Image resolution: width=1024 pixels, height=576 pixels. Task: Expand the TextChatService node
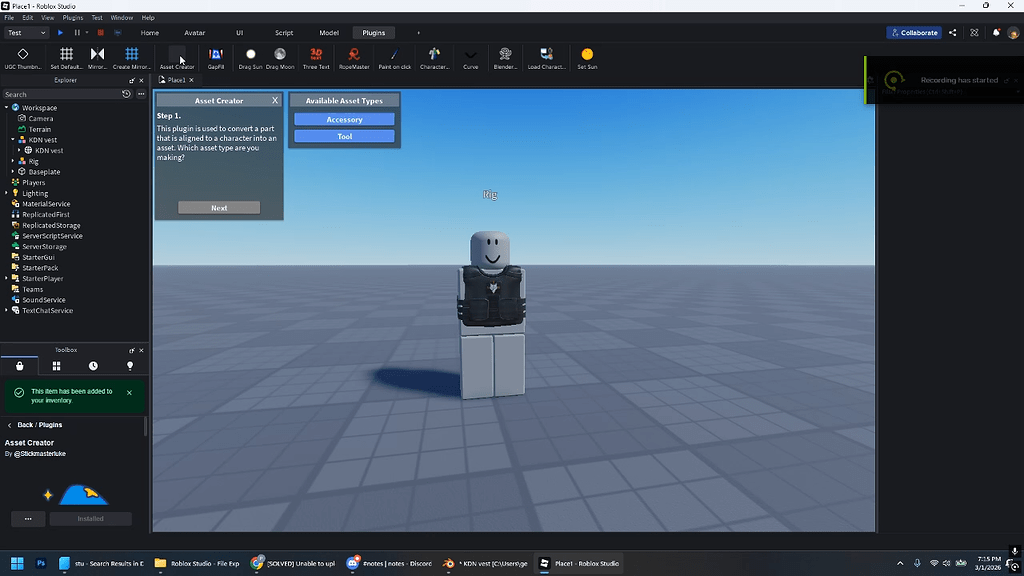[x=7, y=310]
